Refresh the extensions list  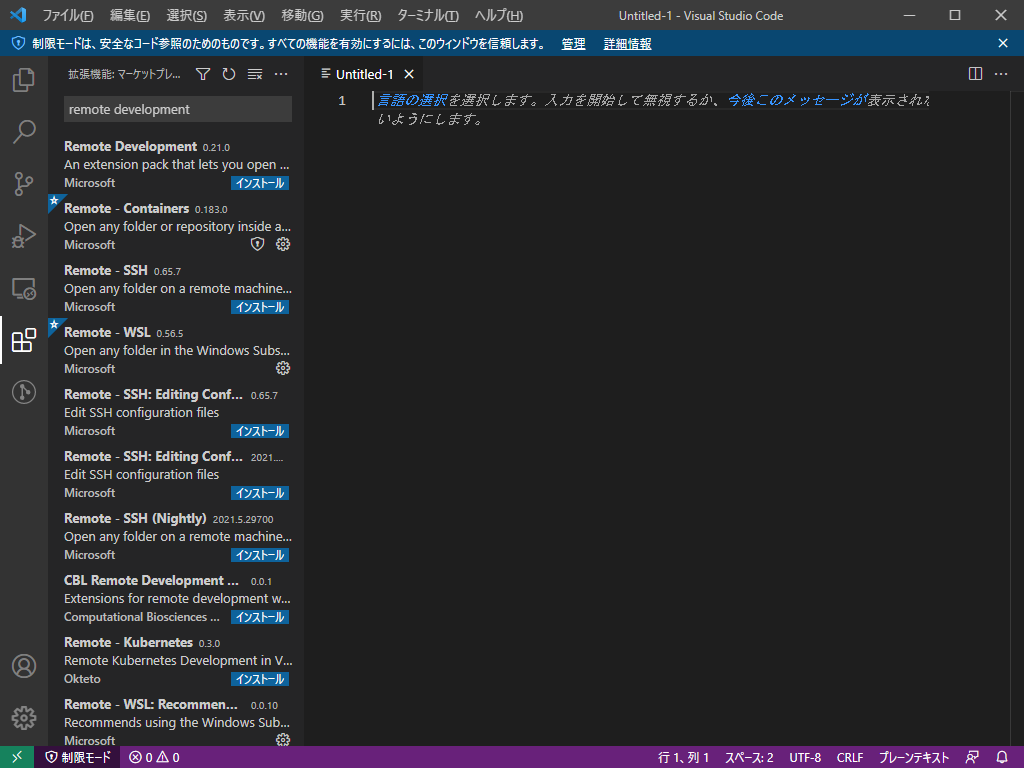click(229, 74)
